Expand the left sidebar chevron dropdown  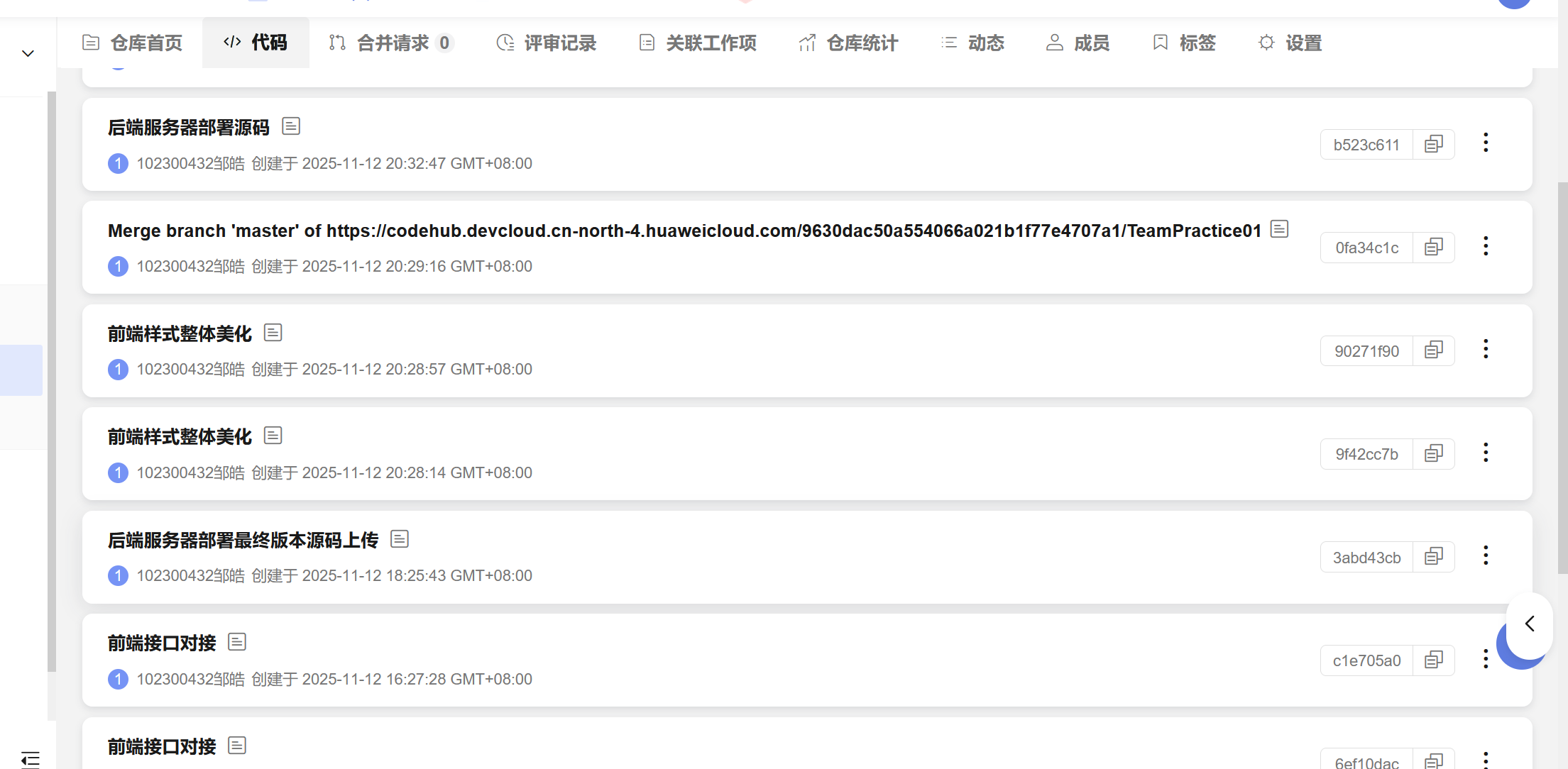coord(28,53)
